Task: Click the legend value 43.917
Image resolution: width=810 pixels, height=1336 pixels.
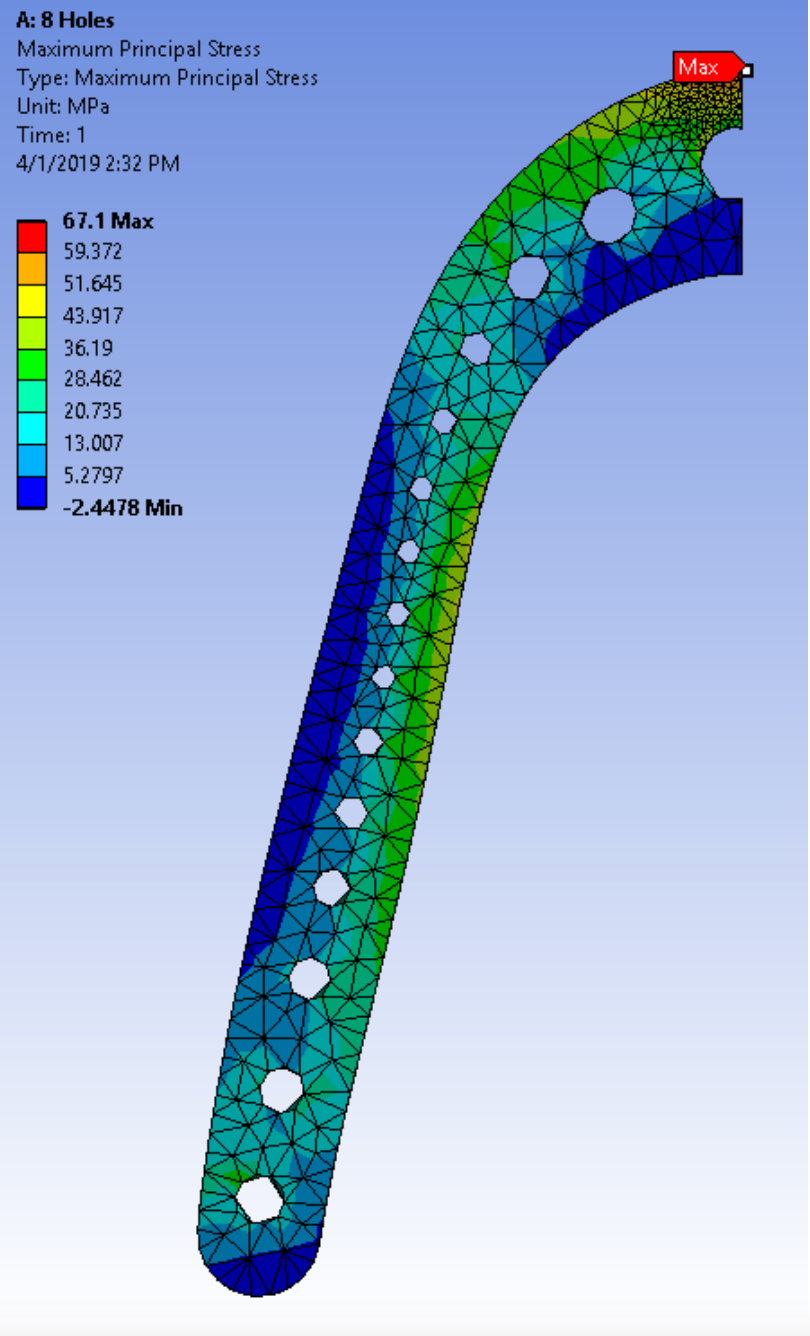Action: [x=92, y=316]
